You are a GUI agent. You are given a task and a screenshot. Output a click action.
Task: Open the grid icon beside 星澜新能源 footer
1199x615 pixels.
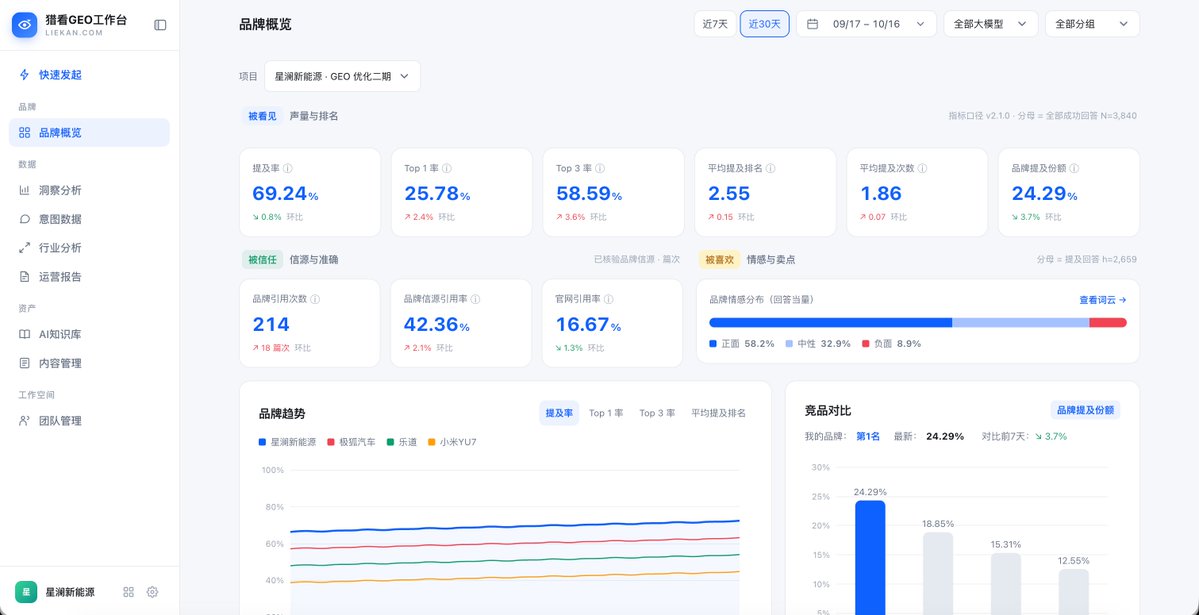click(128, 592)
